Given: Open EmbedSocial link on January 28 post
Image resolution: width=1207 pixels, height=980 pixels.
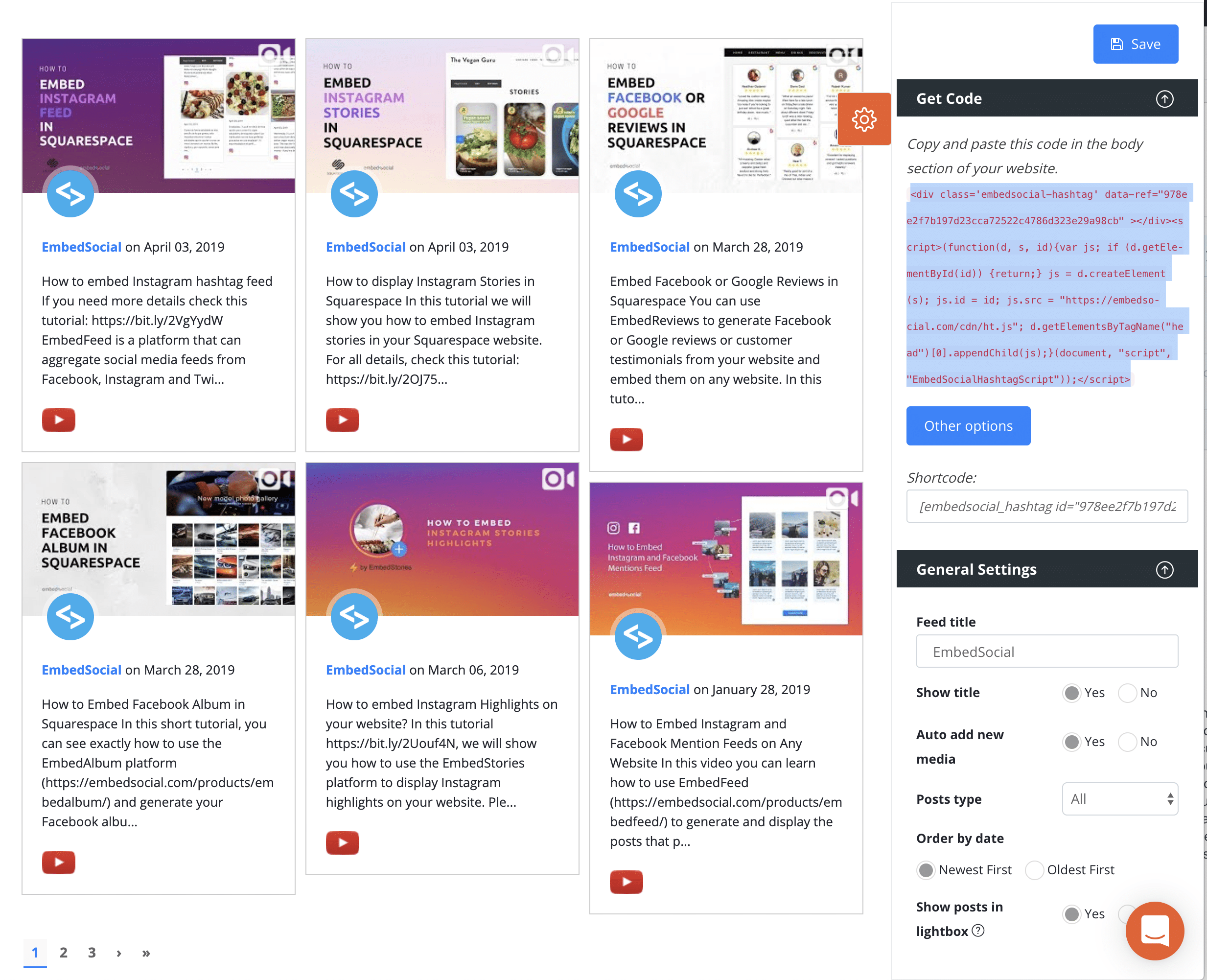Looking at the screenshot, I should tap(649, 689).
